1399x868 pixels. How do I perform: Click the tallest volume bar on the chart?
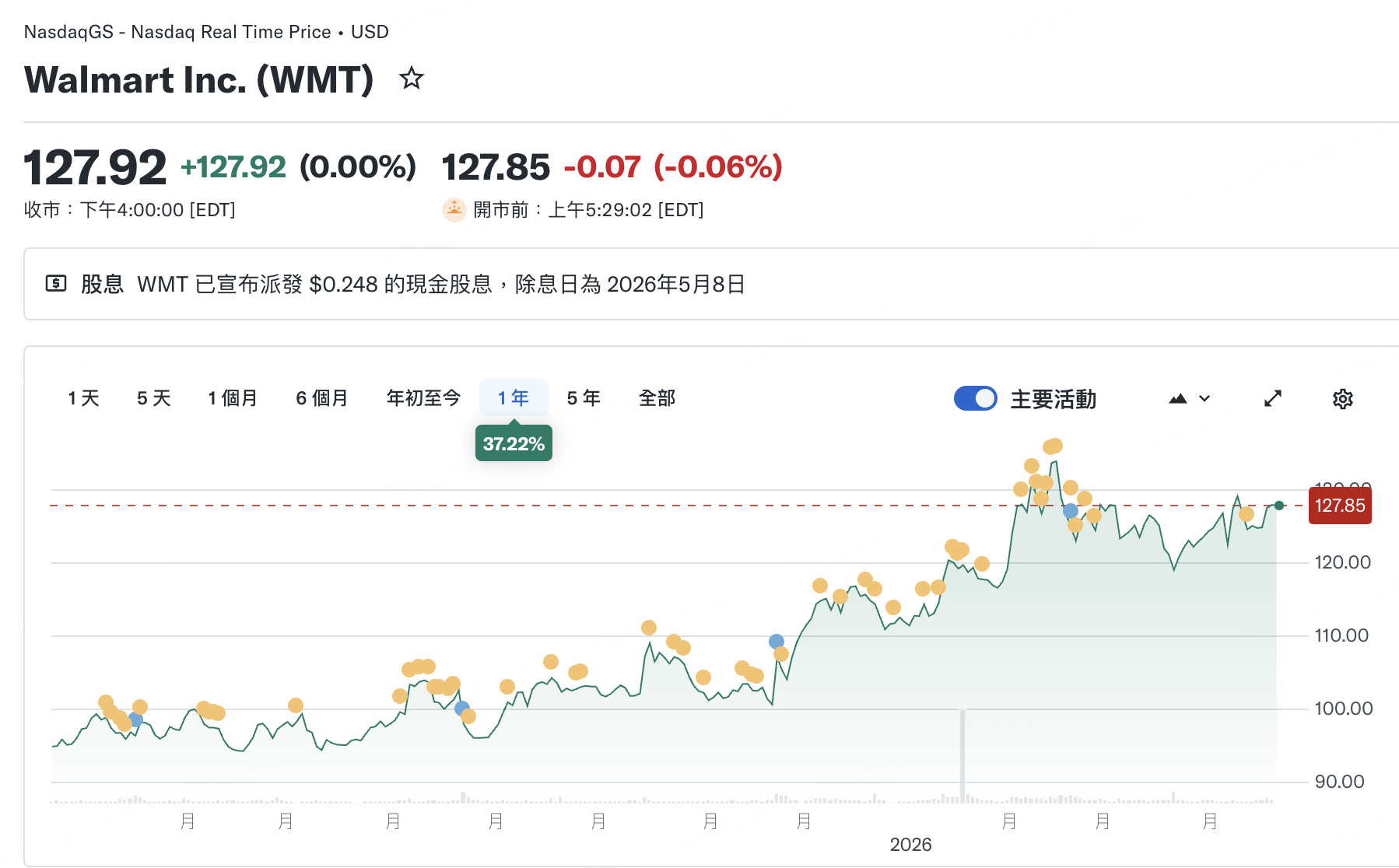(962, 756)
